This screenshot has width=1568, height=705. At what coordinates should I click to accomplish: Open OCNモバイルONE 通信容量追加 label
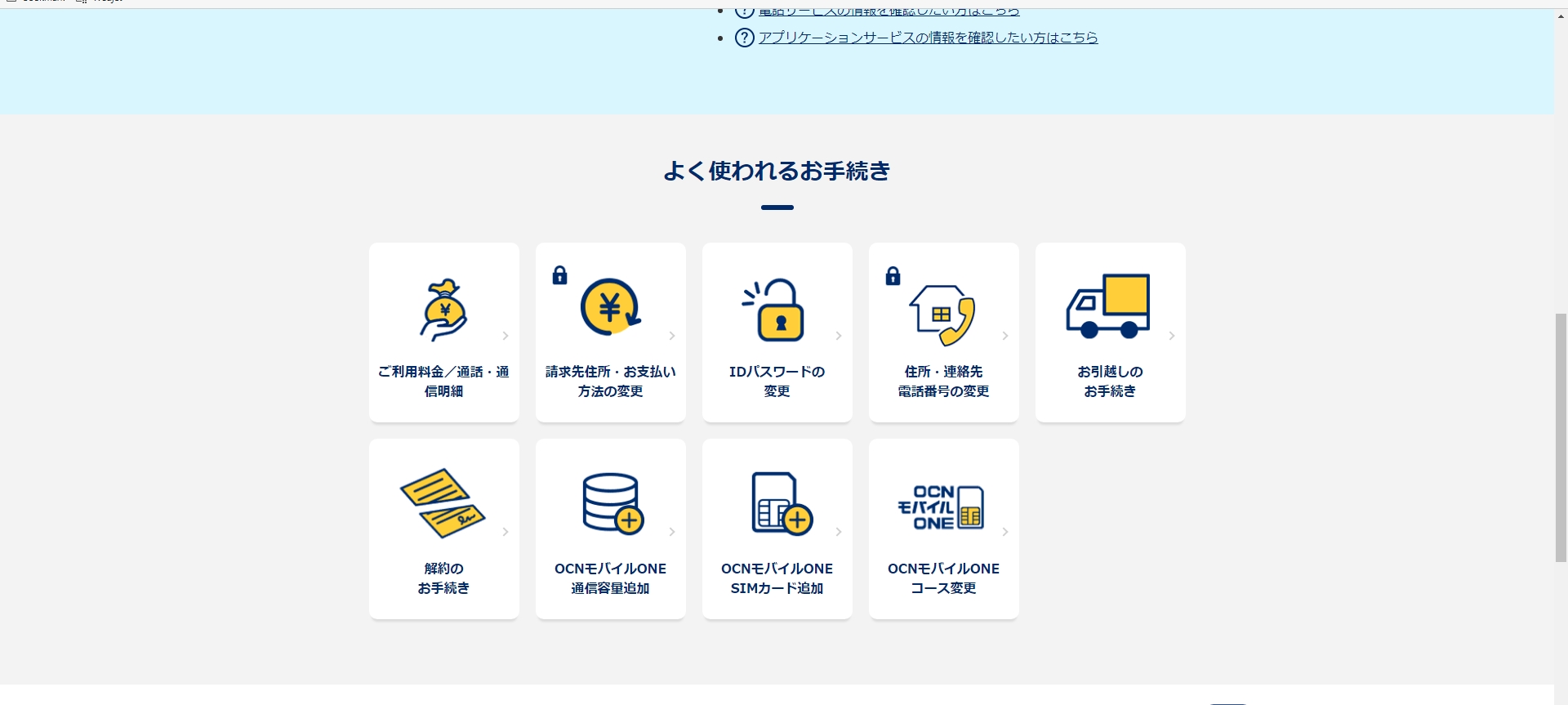pos(610,578)
